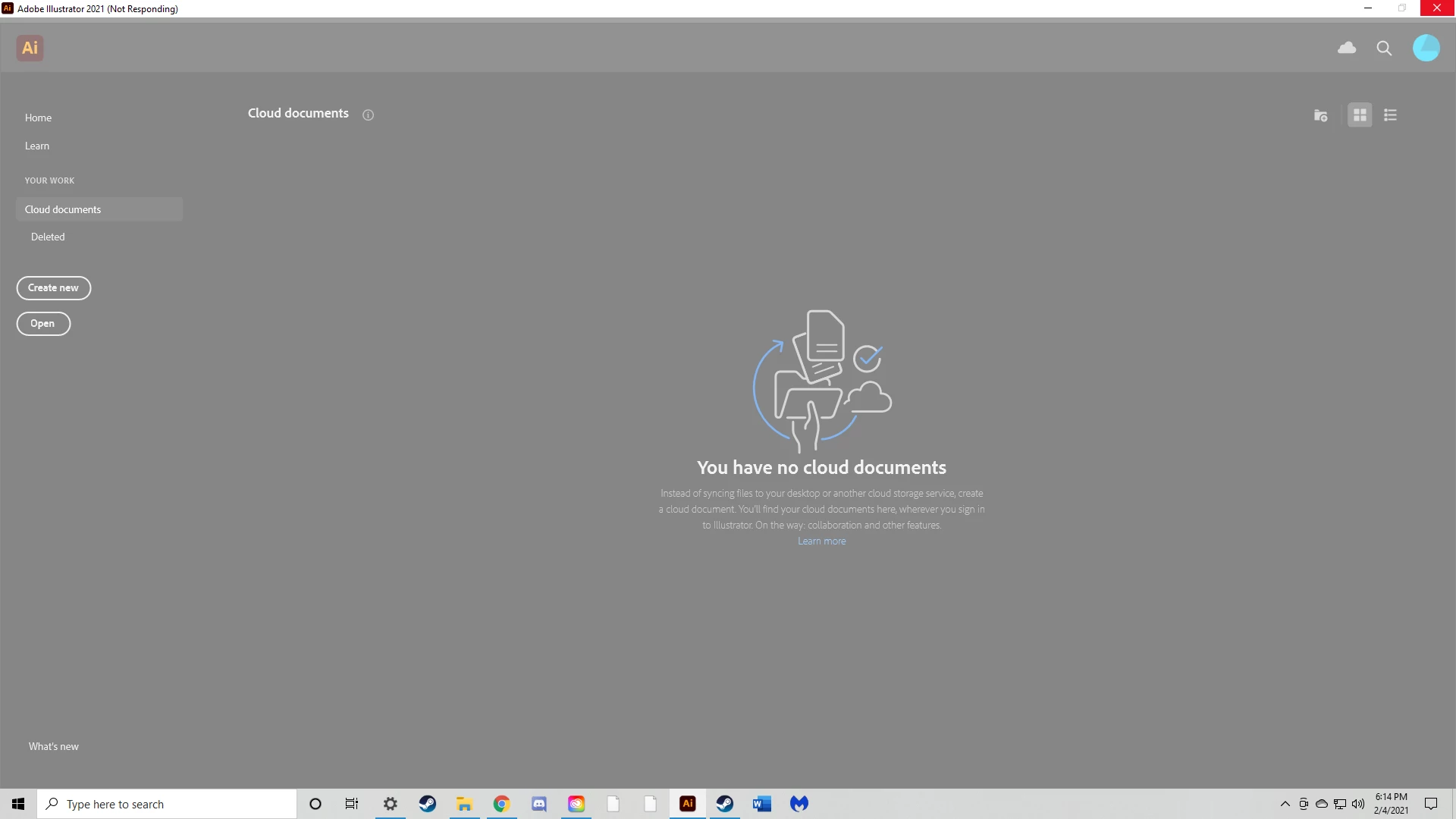Follow the Learn more link
This screenshot has width=1456, height=819.
click(821, 541)
